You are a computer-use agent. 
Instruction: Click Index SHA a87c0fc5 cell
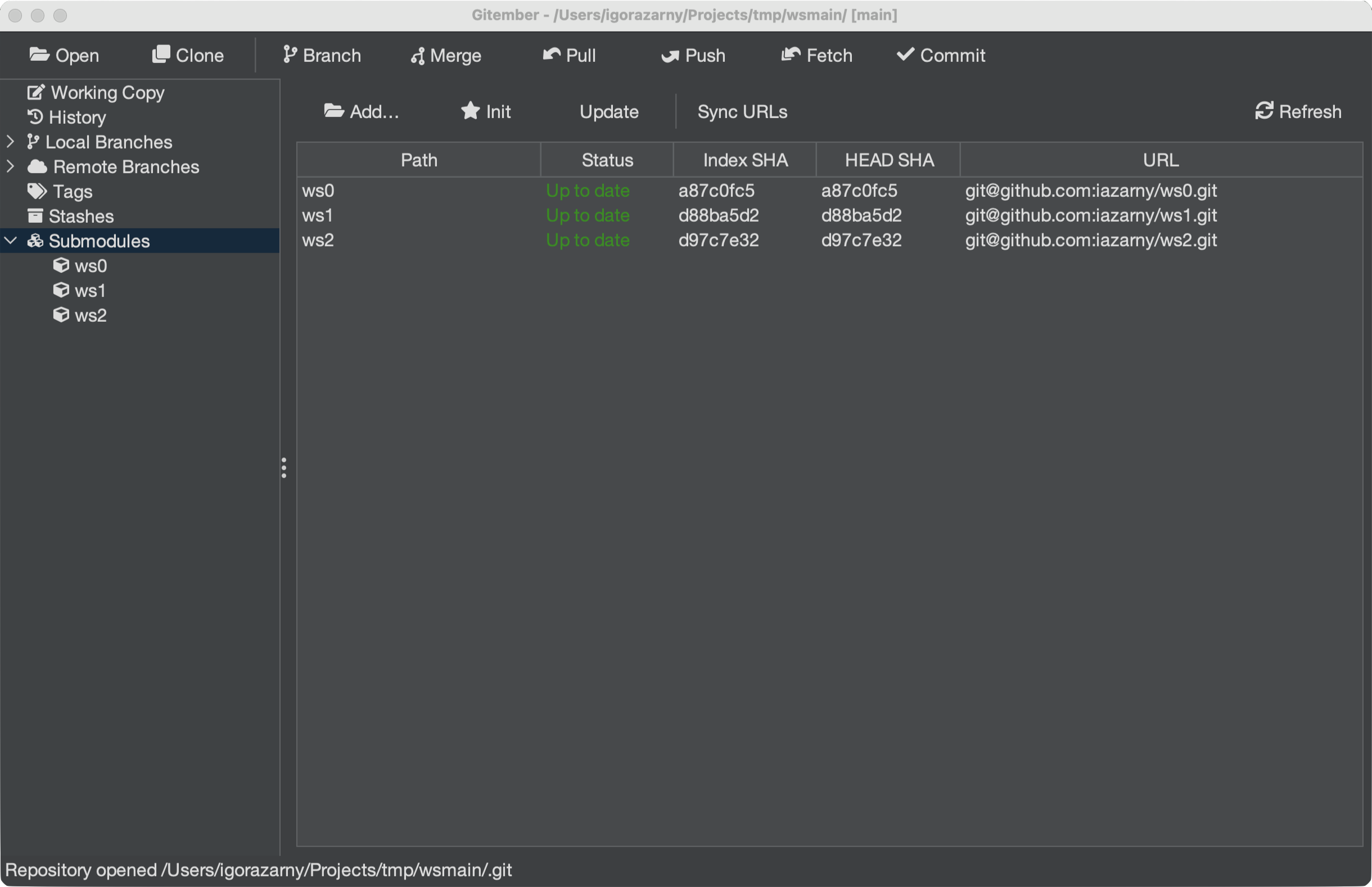(x=716, y=191)
